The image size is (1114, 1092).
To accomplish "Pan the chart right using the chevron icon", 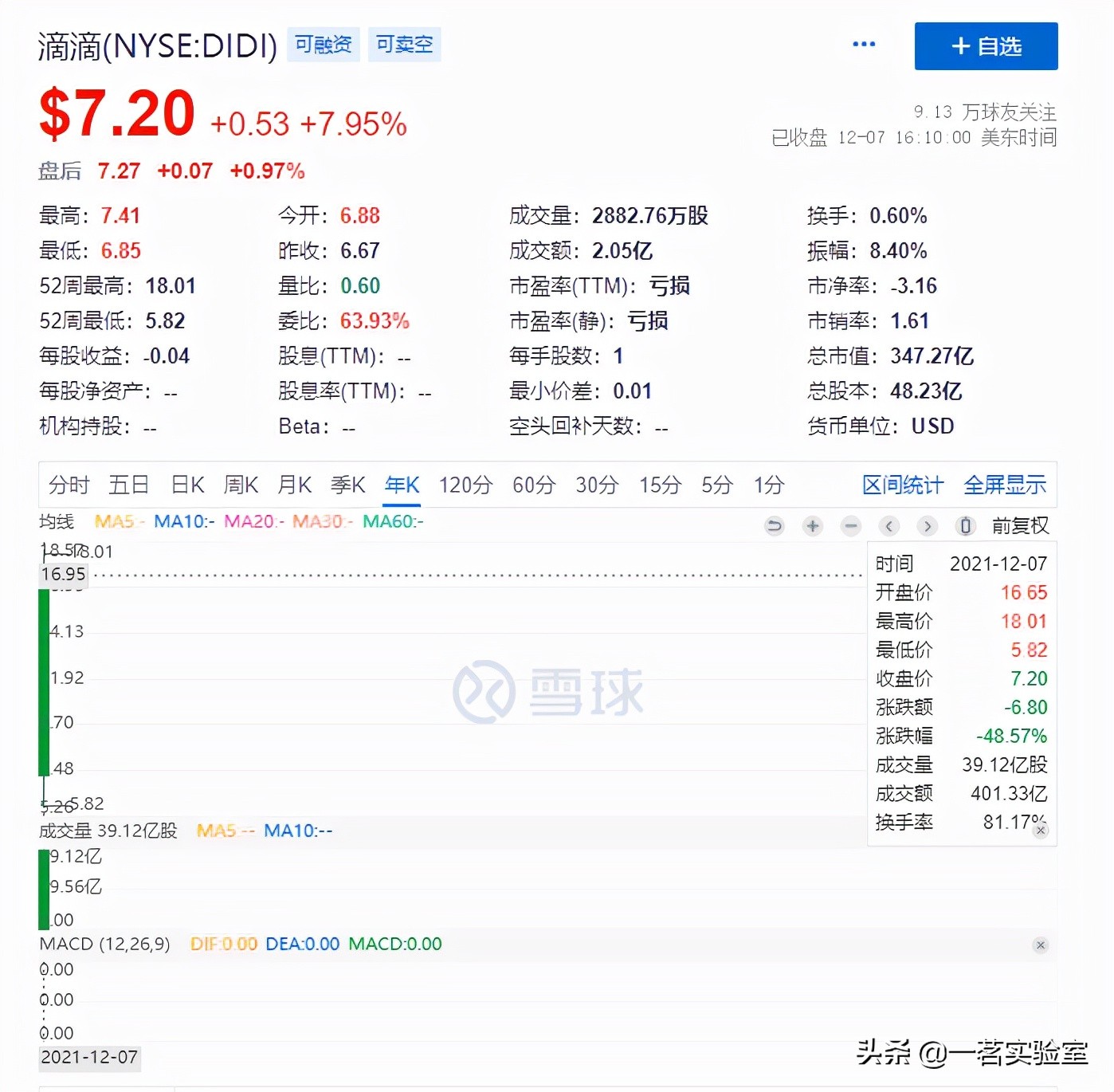I will 927,526.
